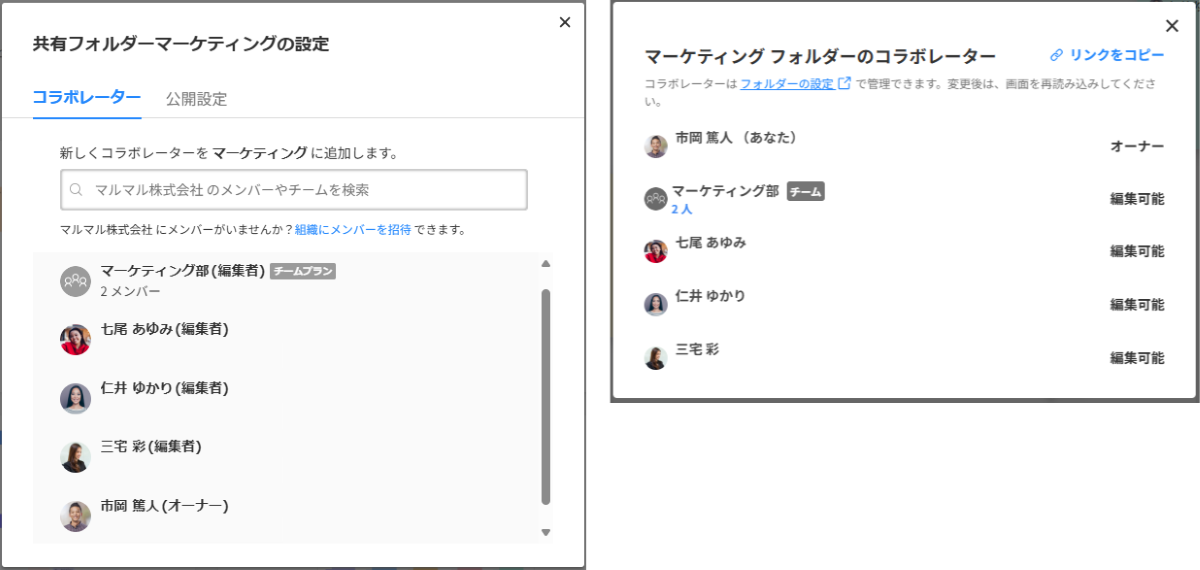Click the search magnifier icon in member field
This screenshot has width=1200, height=570.
pos(76,189)
